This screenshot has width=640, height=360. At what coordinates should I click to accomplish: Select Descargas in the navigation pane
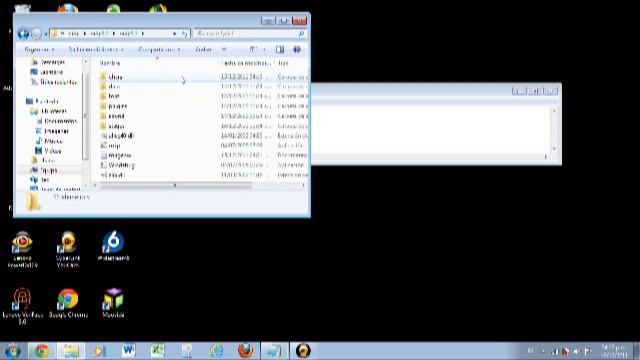point(48,62)
